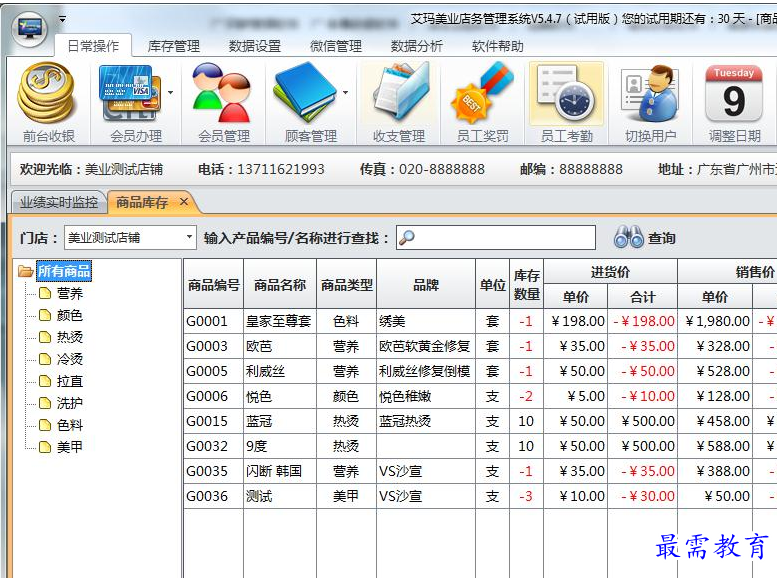Image resolution: width=777 pixels, height=578 pixels.
Task: Close the 商品库存 tab
Action: pyautogui.click(x=184, y=202)
